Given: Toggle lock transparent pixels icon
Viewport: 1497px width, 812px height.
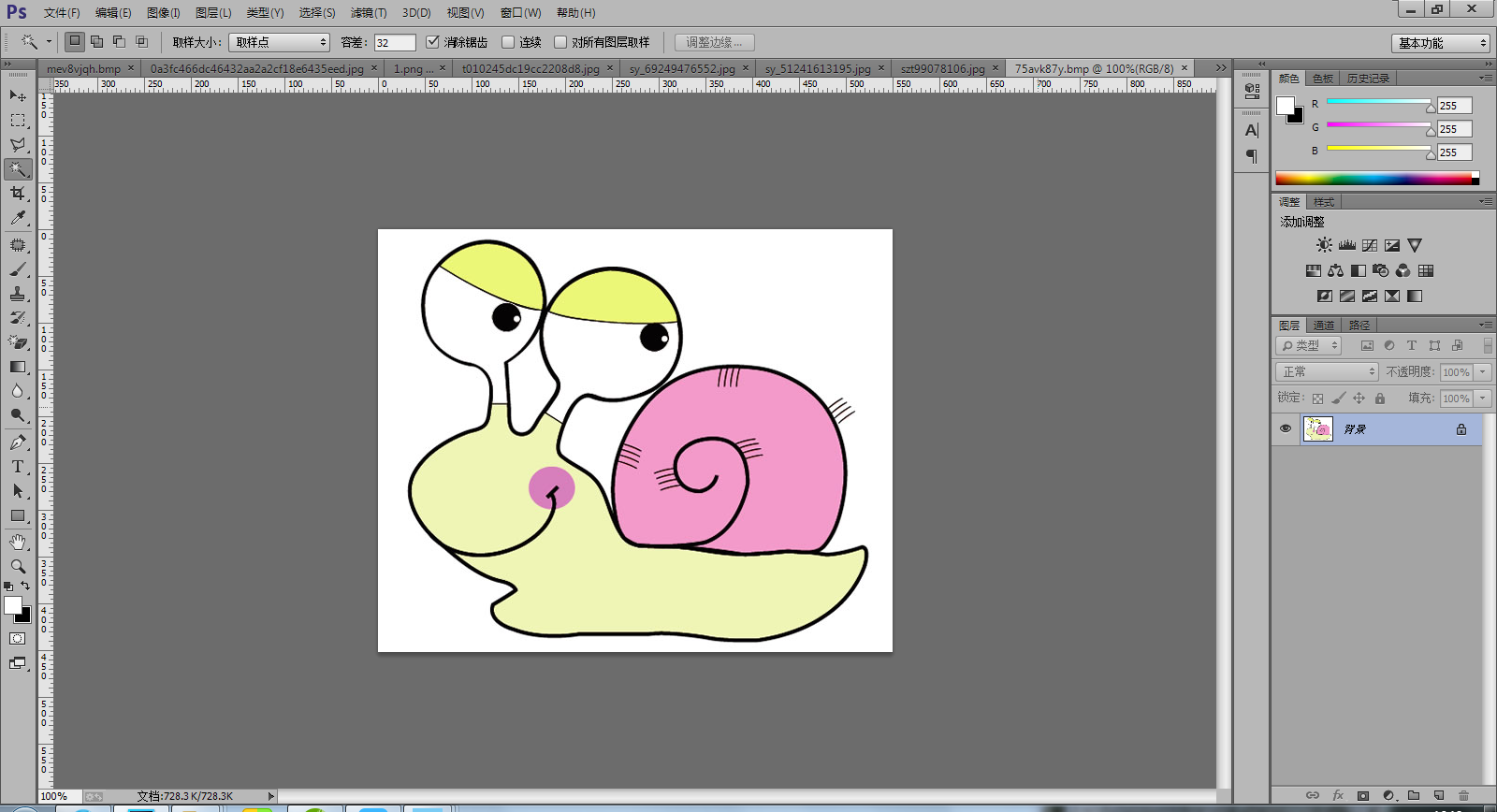Looking at the screenshot, I should click(1317, 399).
